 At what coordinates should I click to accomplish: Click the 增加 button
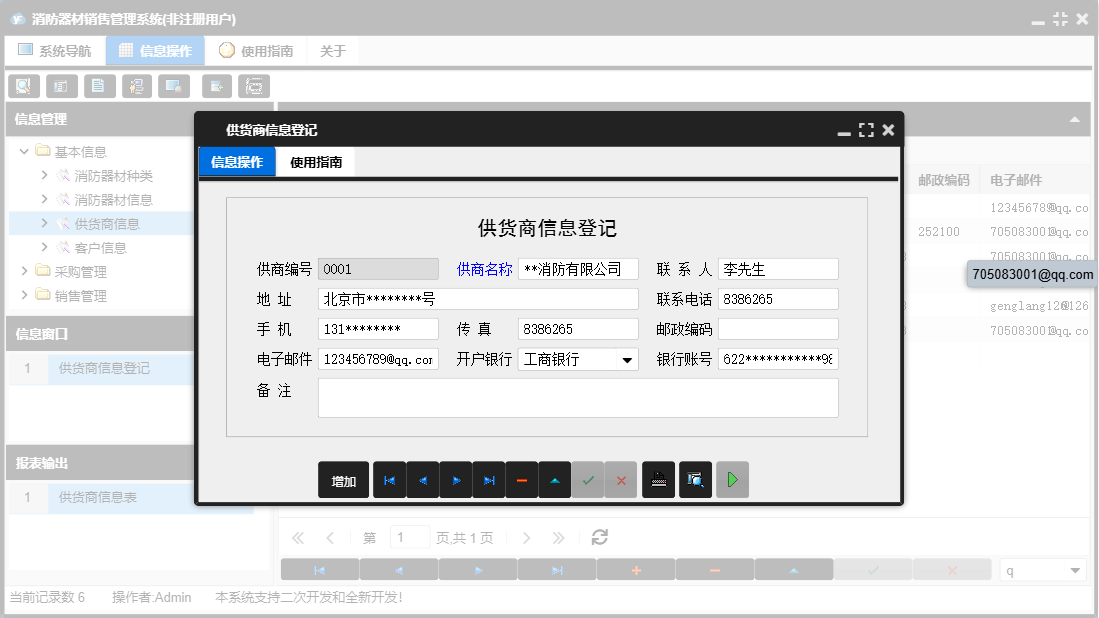pyautogui.click(x=343, y=479)
